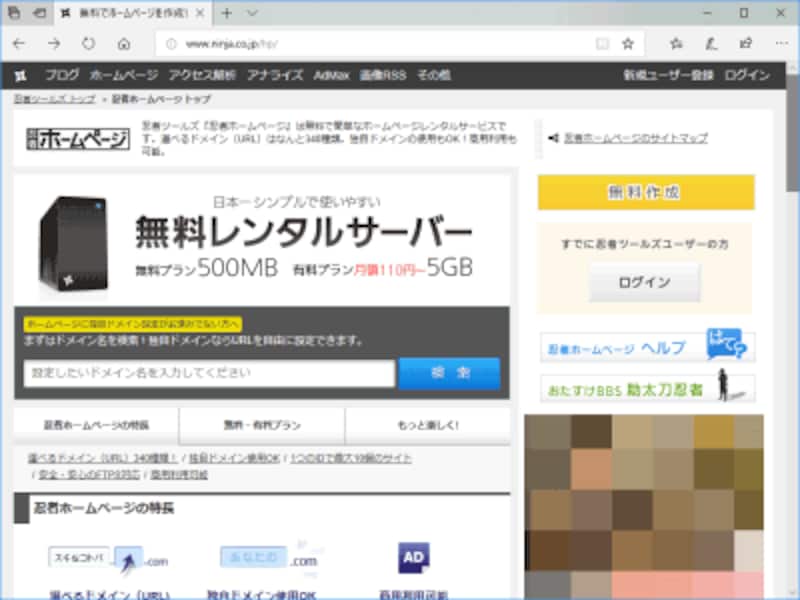The height and width of the screenshot is (600, 800).
Task: Close the current browser tab
Action: tap(200, 13)
